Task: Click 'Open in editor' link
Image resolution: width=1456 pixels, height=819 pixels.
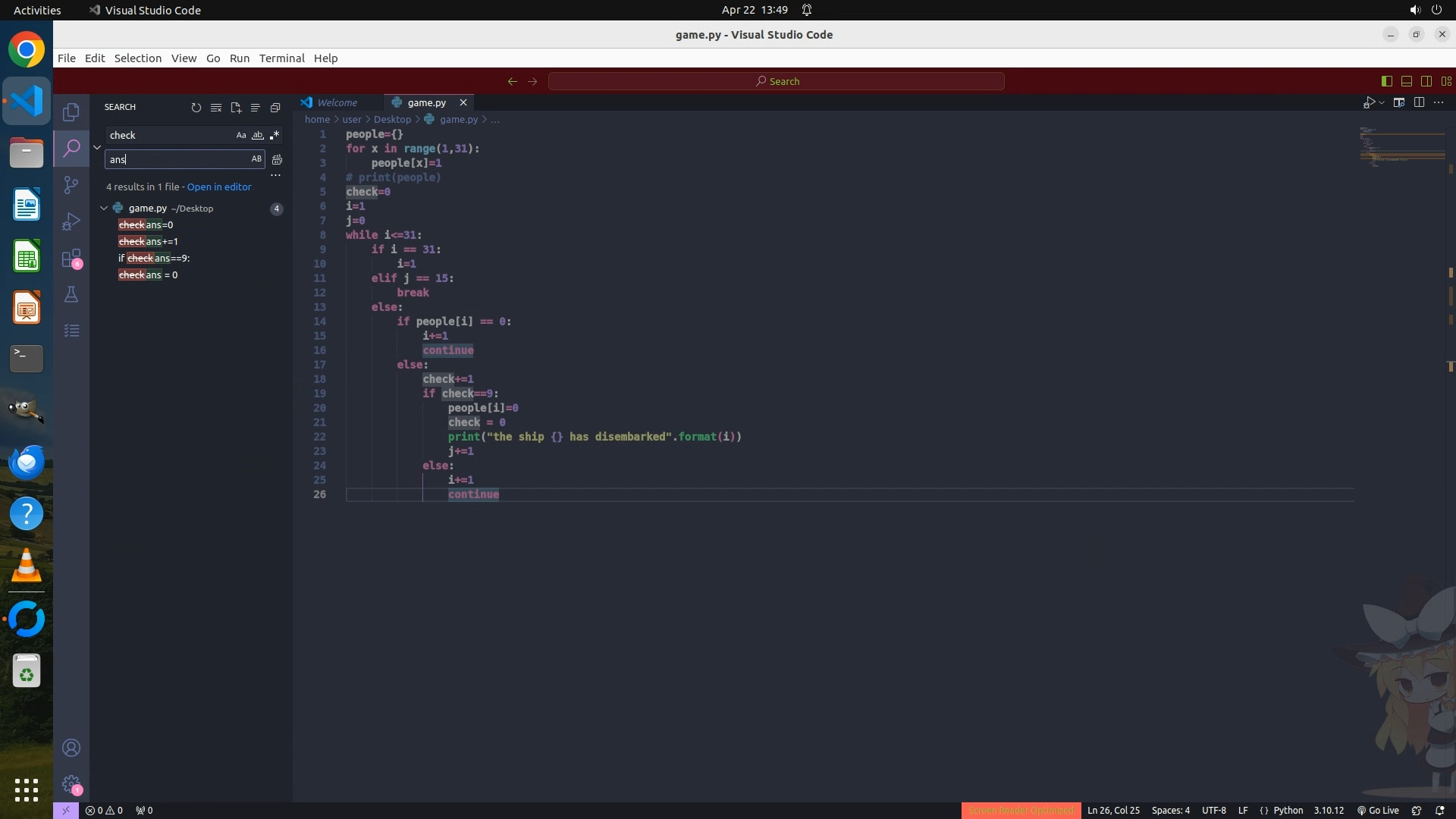Action: coord(219,187)
